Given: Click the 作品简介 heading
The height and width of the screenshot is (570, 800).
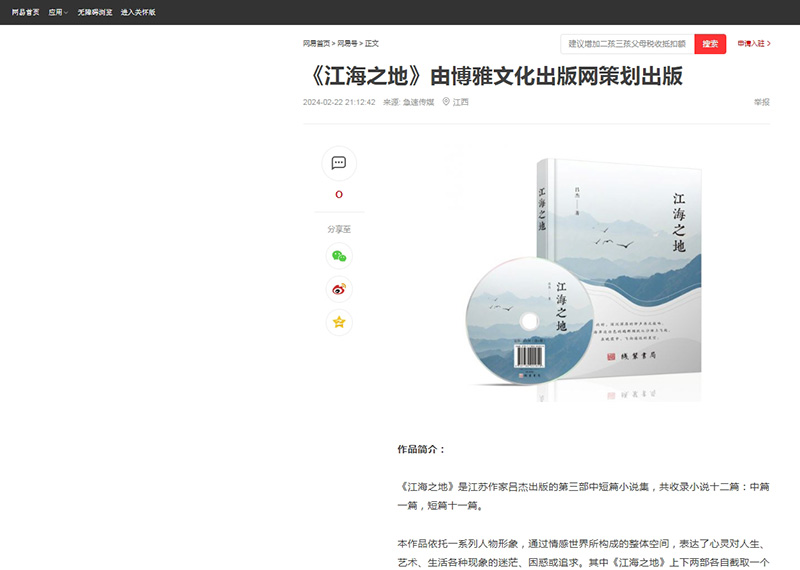Looking at the screenshot, I should click(x=421, y=450).
